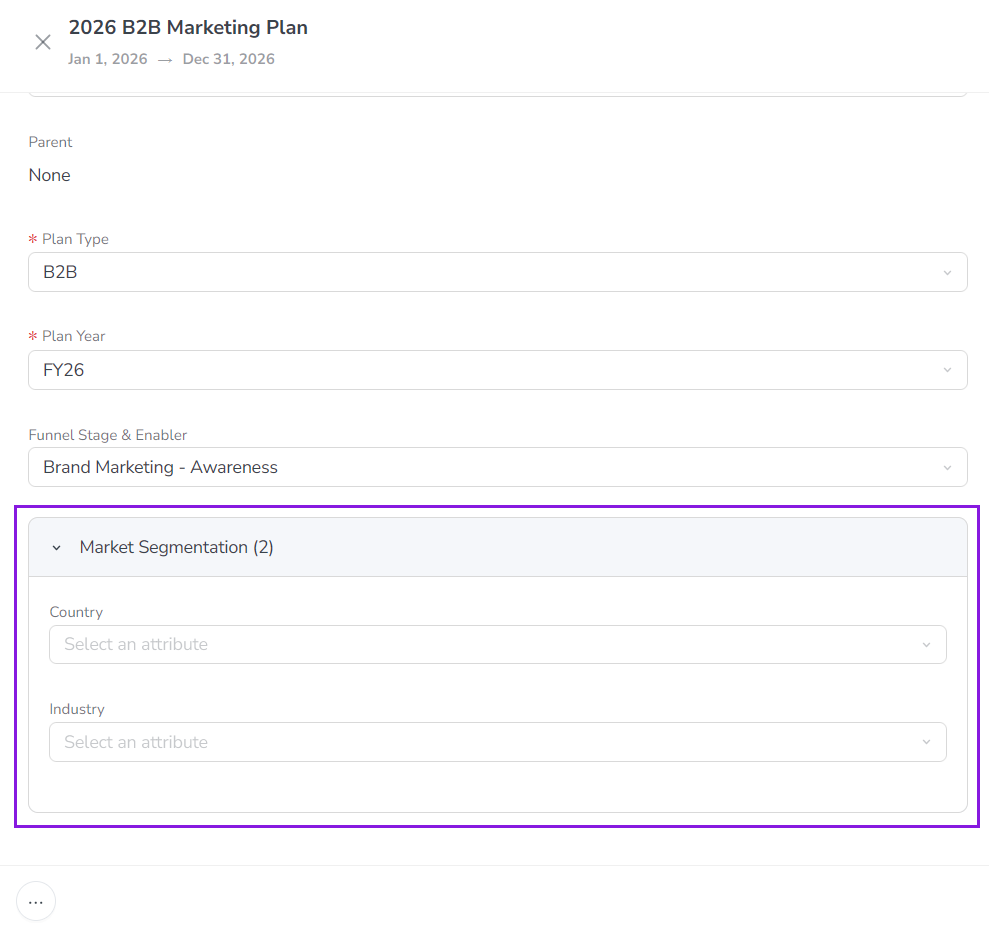Select an attribute for Country
The height and width of the screenshot is (931, 989).
[498, 645]
